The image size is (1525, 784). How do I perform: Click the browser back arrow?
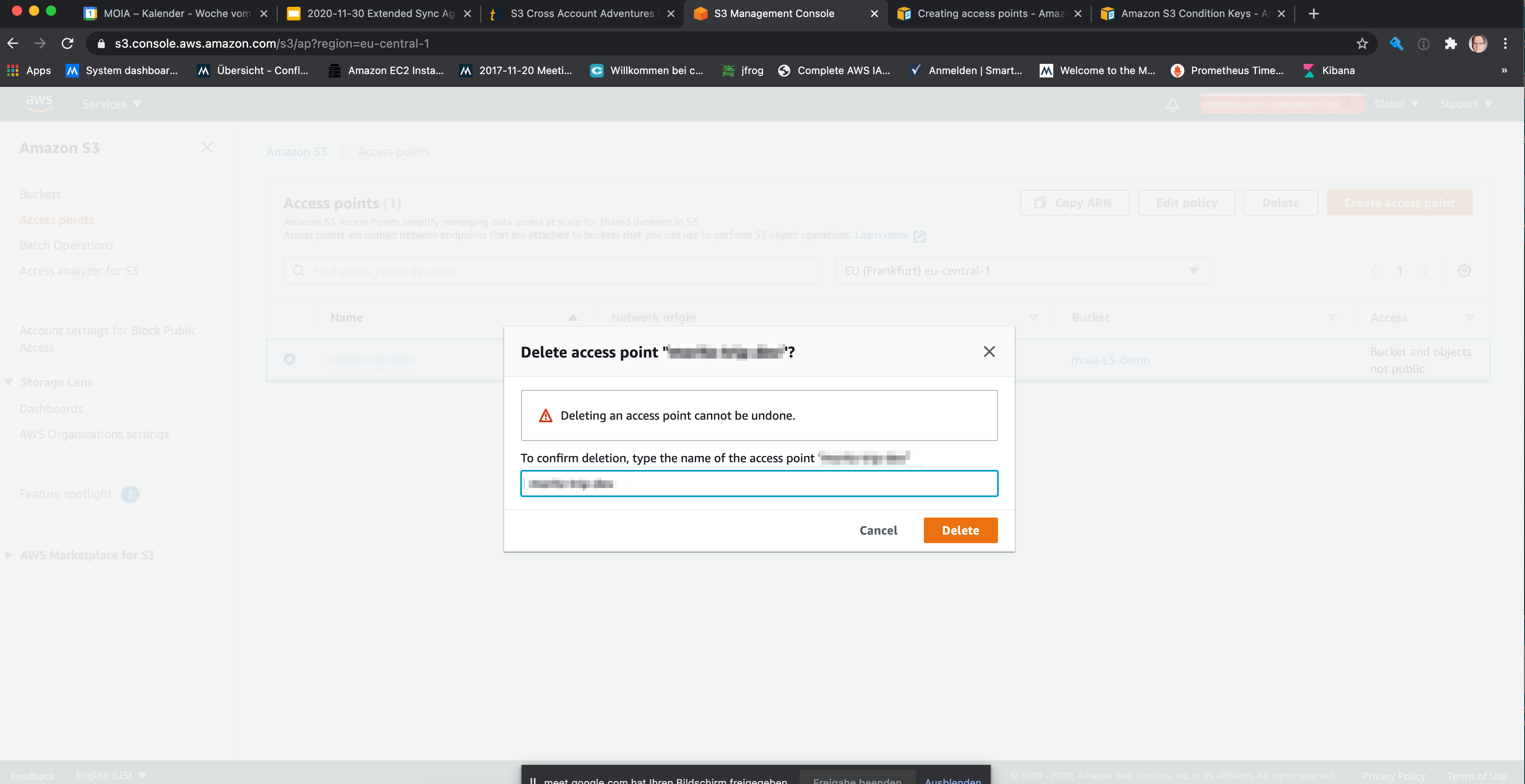13,43
